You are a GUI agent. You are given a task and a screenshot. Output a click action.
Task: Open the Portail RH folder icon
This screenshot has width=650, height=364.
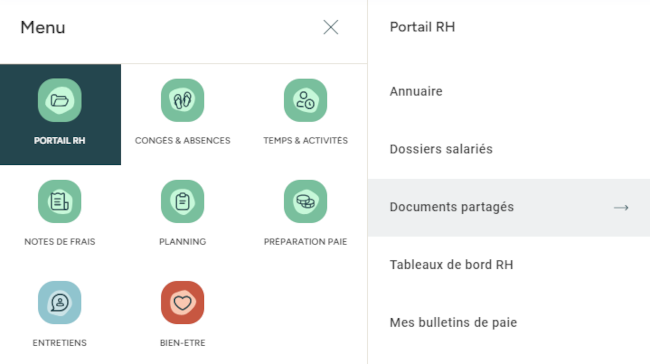pyautogui.click(x=60, y=100)
